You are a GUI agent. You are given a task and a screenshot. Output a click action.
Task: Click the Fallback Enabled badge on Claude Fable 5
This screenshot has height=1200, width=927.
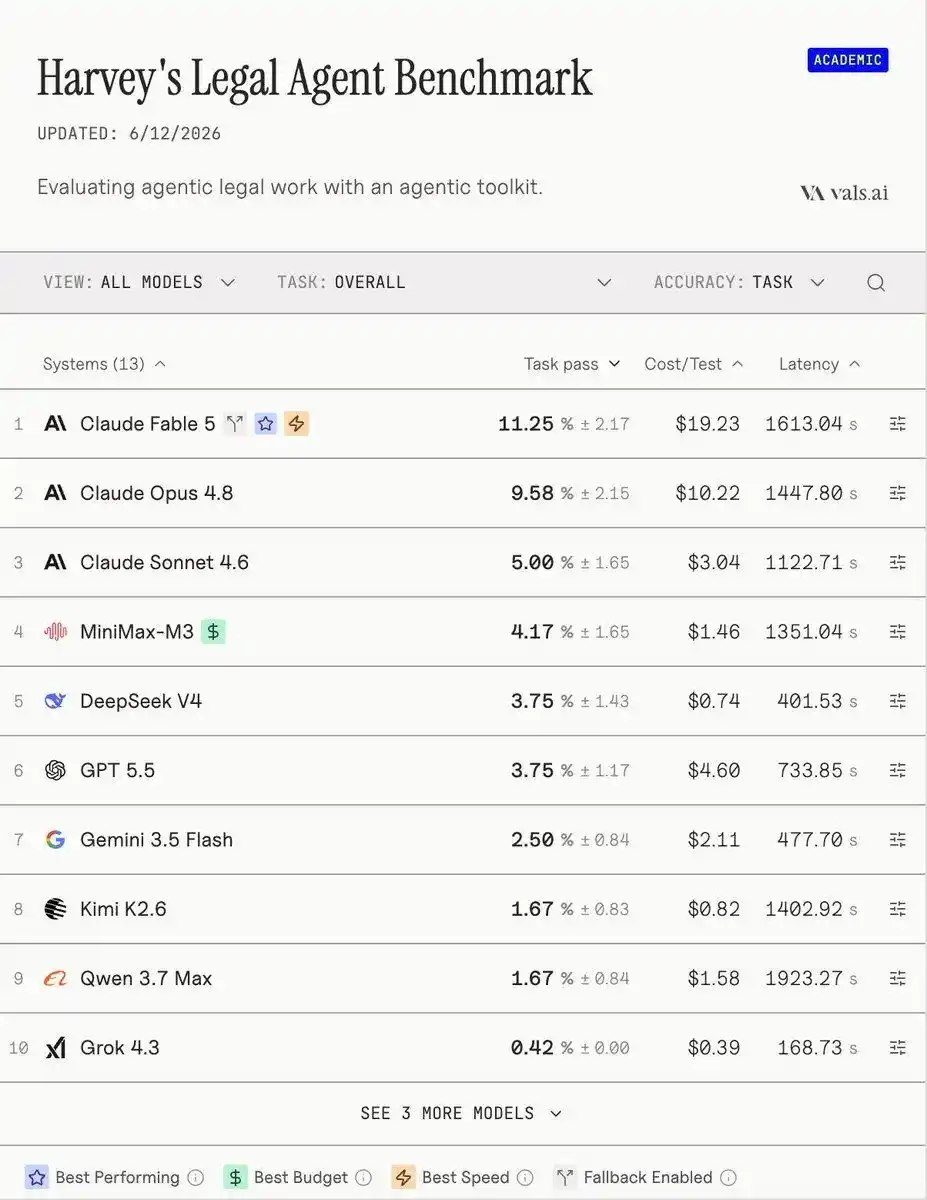(235, 424)
